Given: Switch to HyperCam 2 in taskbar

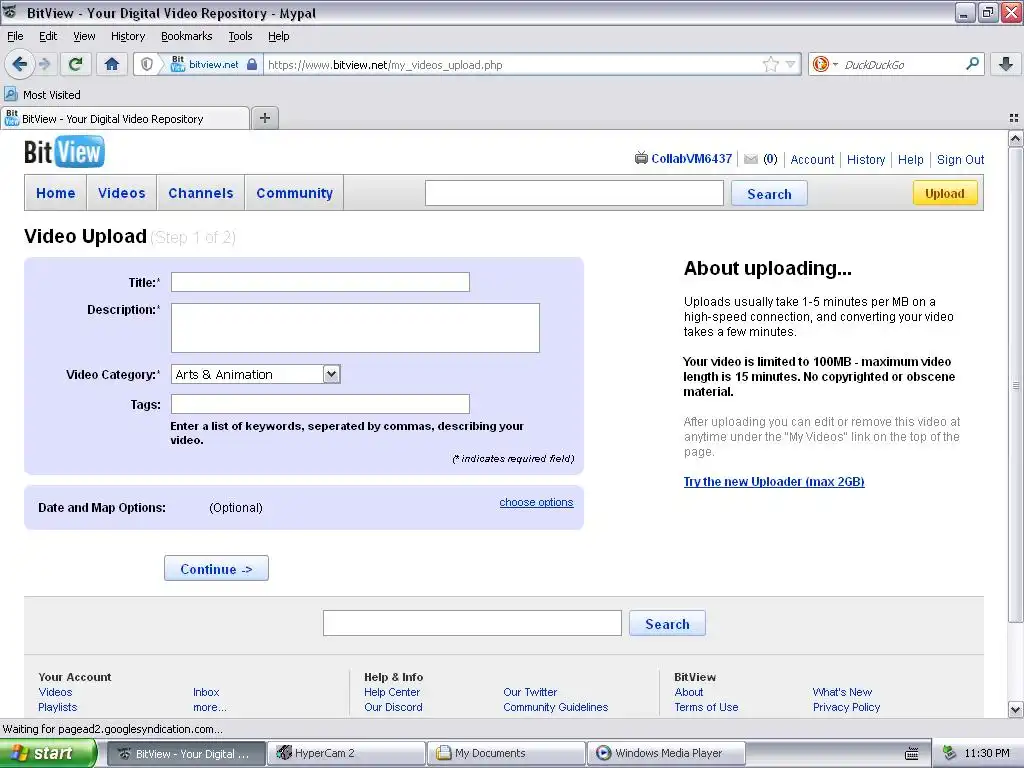Looking at the screenshot, I should pyautogui.click(x=348, y=753).
